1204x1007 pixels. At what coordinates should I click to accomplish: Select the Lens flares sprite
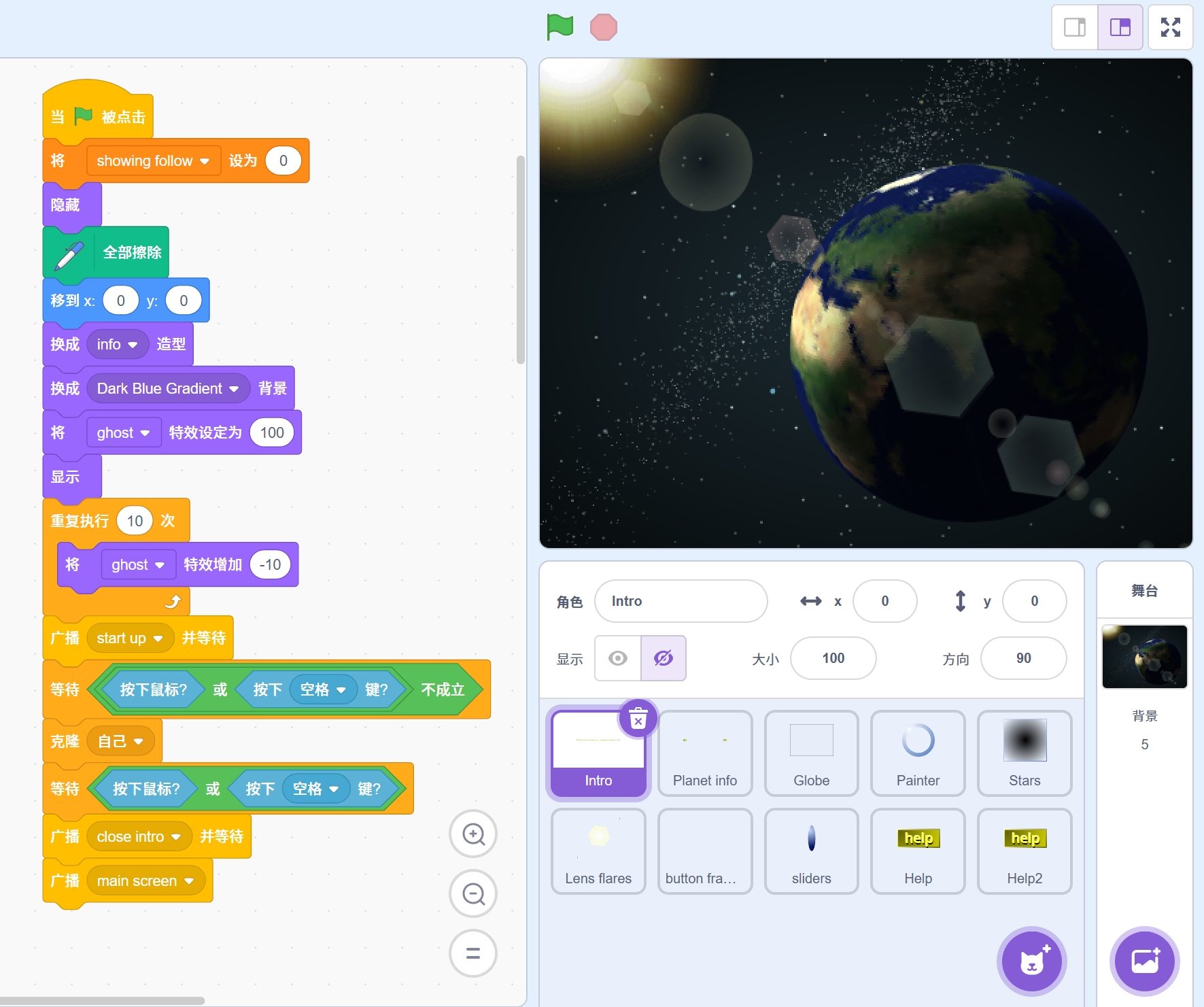[x=598, y=851]
